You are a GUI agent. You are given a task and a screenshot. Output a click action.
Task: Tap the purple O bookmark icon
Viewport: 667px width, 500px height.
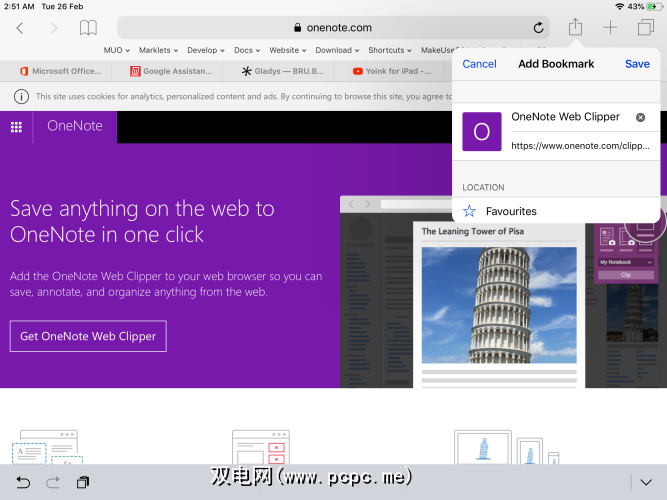click(x=482, y=131)
